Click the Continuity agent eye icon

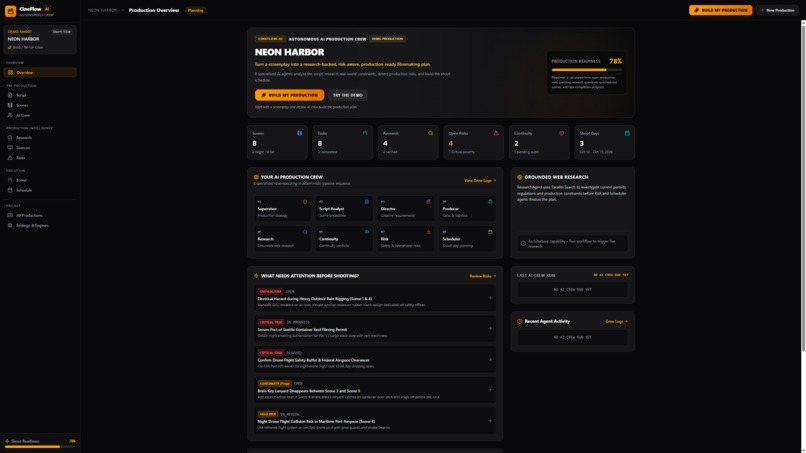(367, 232)
